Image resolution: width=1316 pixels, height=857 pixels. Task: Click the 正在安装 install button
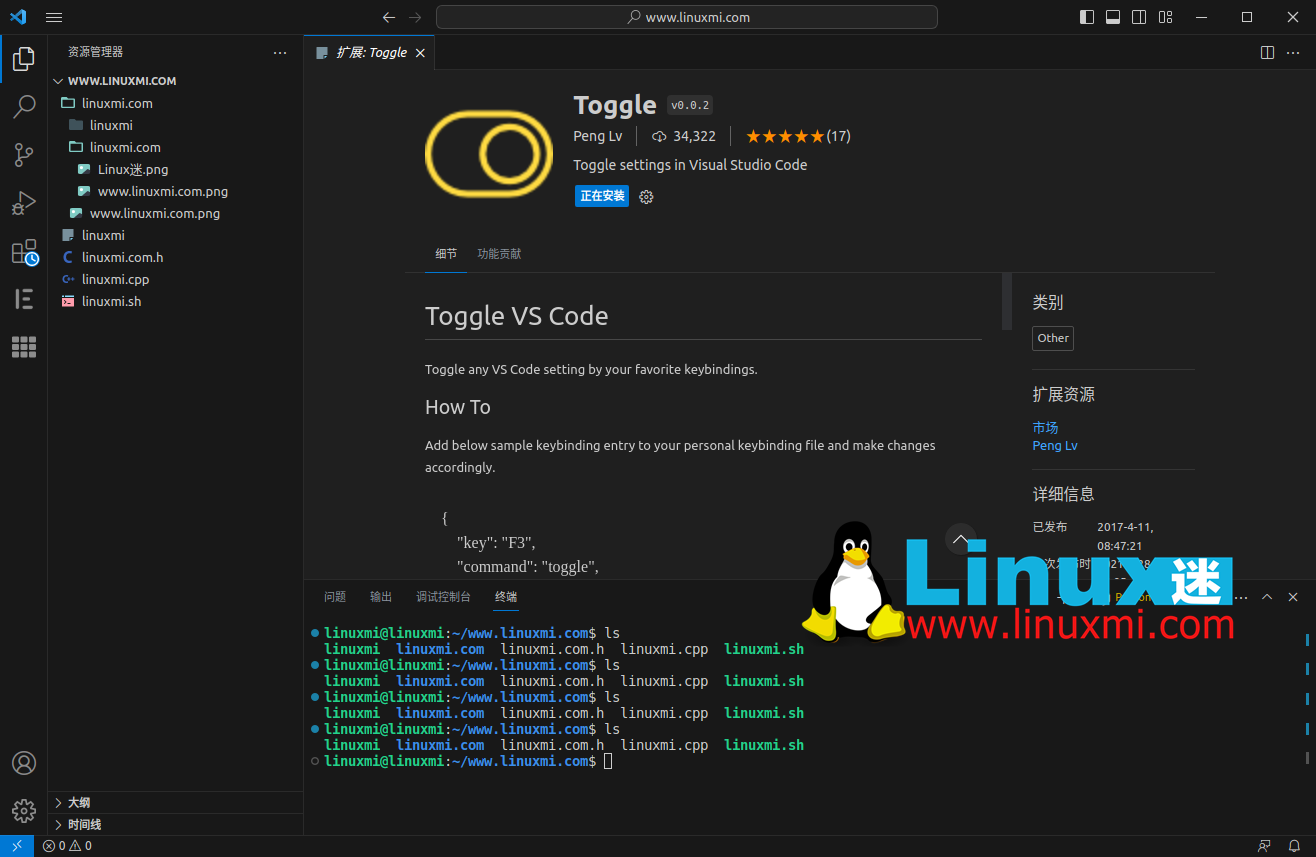[602, 196]
